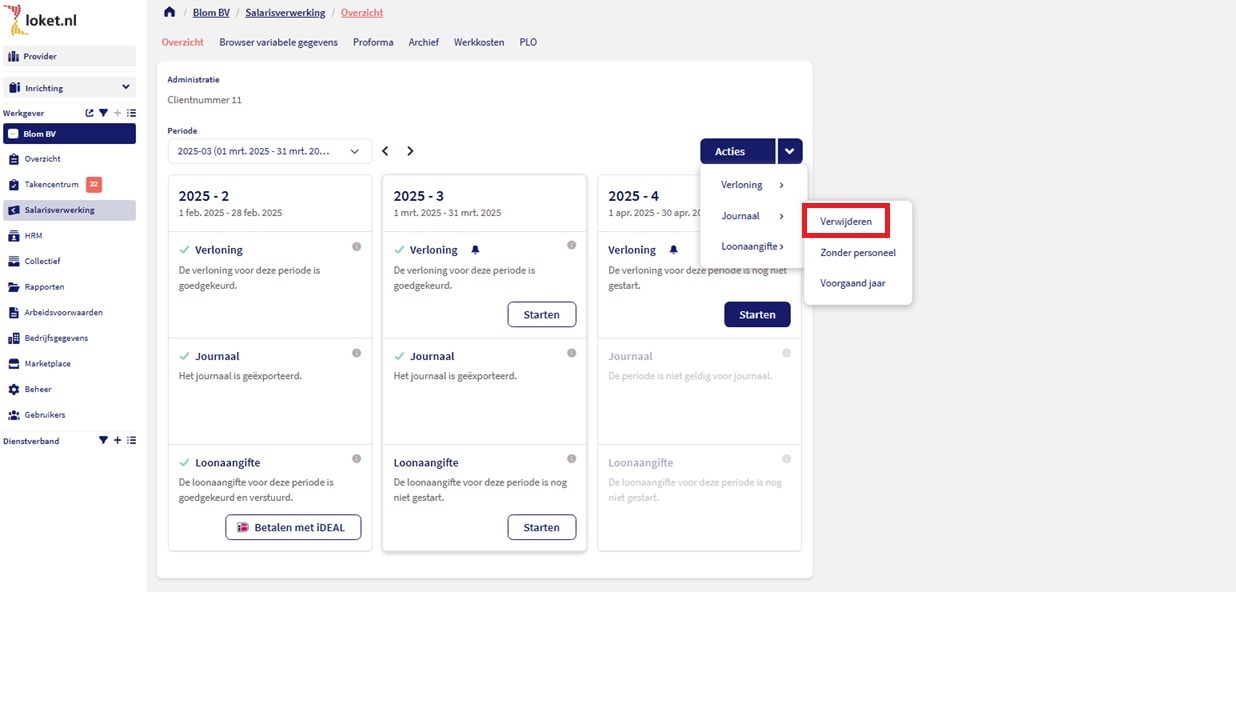Expand the Loonaangifte submenu in Acties
1236x720 pixels.
point(752,246)
